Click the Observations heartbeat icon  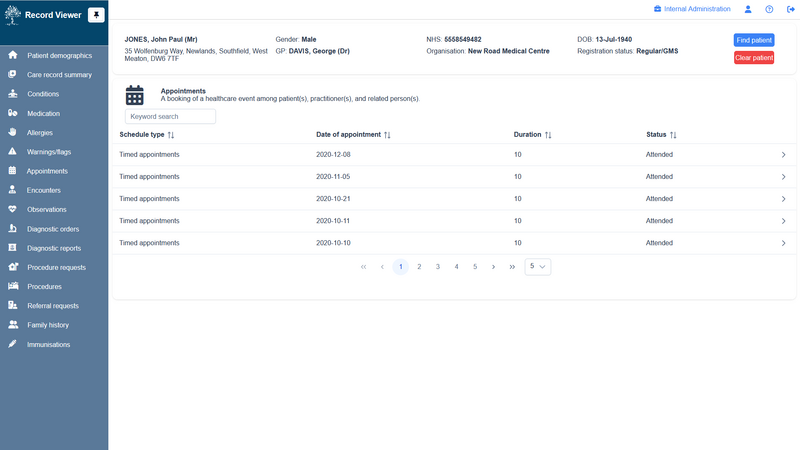coord(12,209)
